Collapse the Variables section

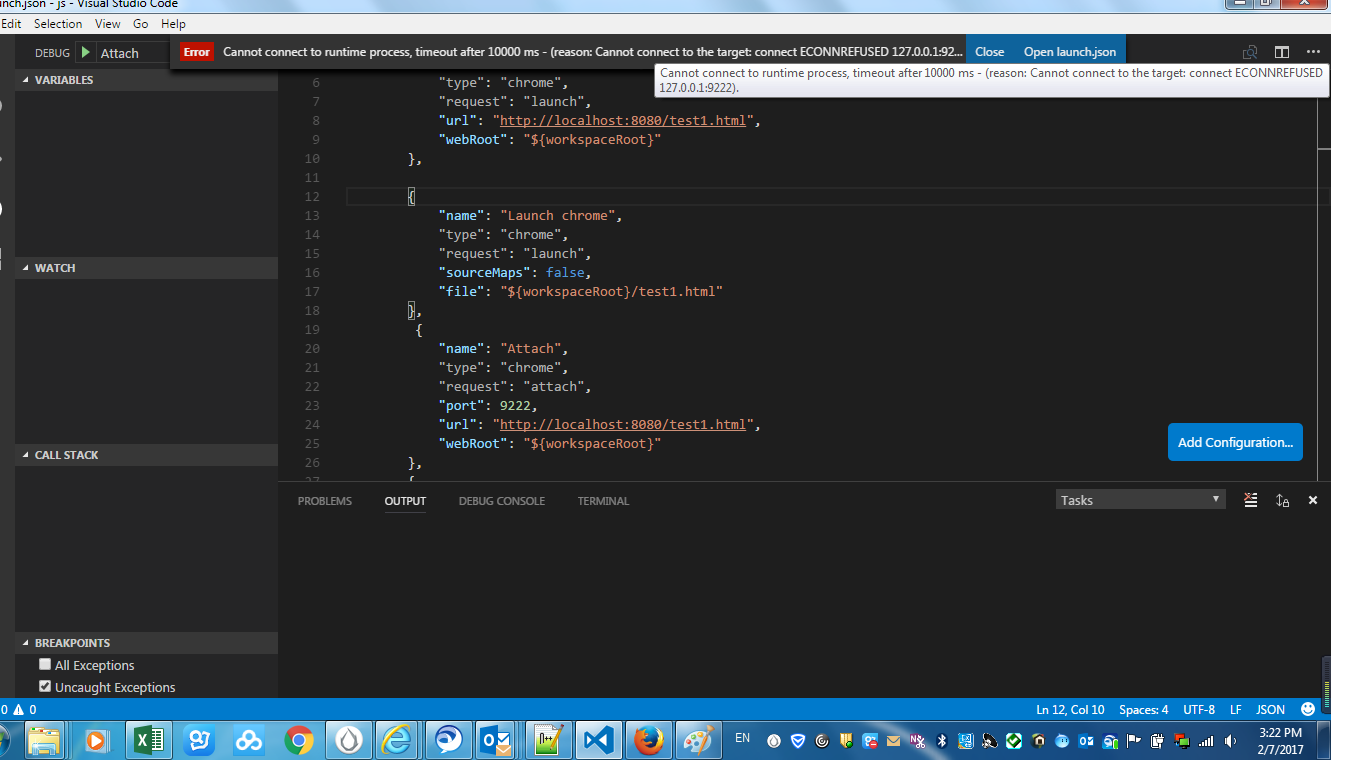click(146, 80)
